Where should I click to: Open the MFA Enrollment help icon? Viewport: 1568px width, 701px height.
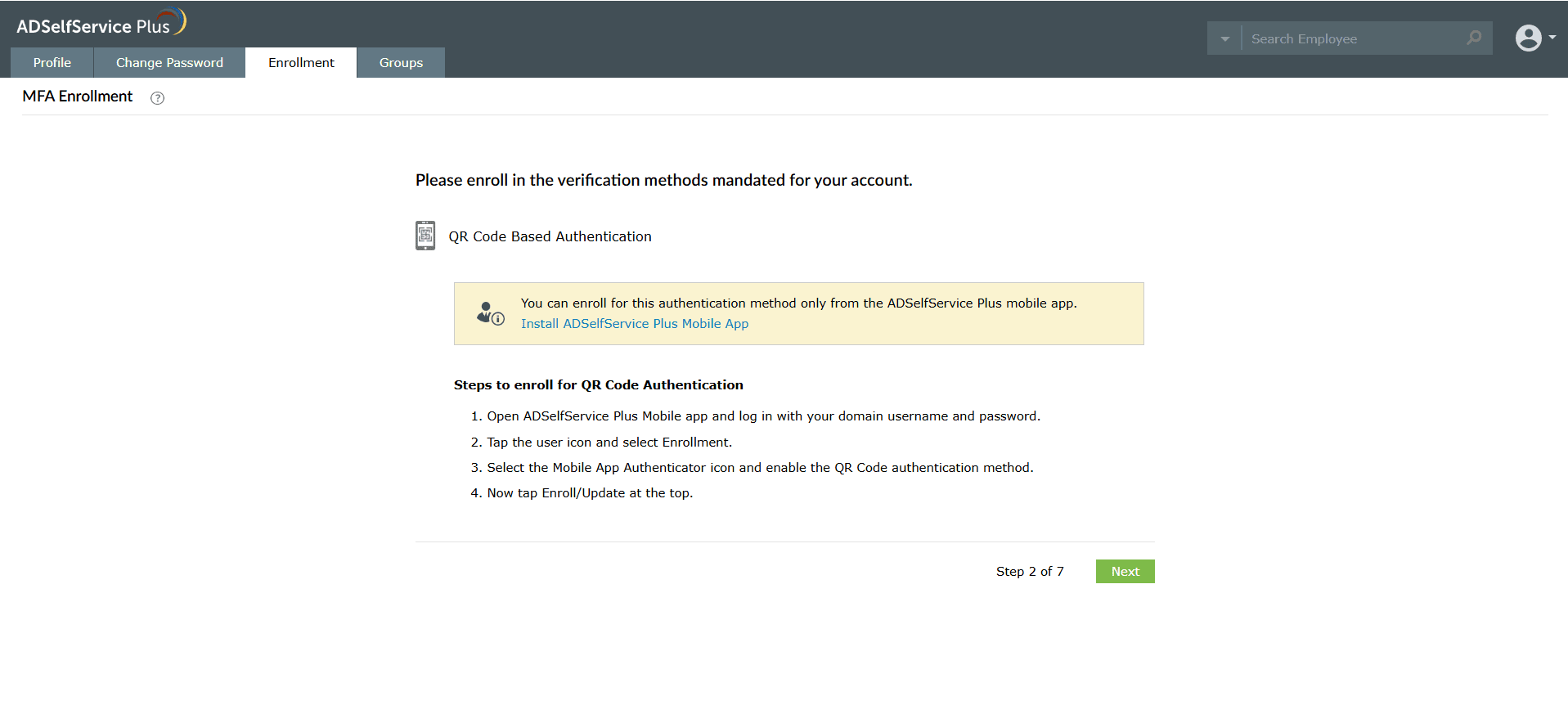[158, 98]
